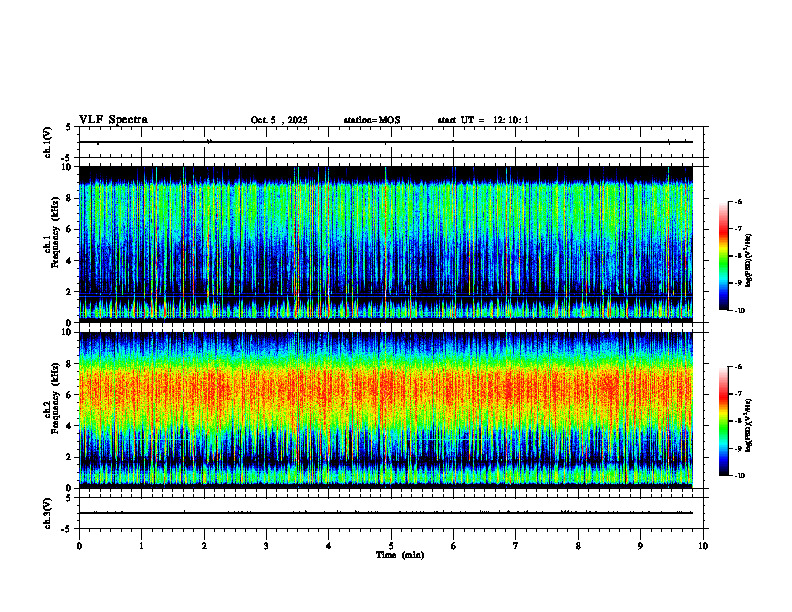Click the ch.2 log(PSD) color bar caption
Image resolution: width=792 pixels, height=612 pixels.
749,425
